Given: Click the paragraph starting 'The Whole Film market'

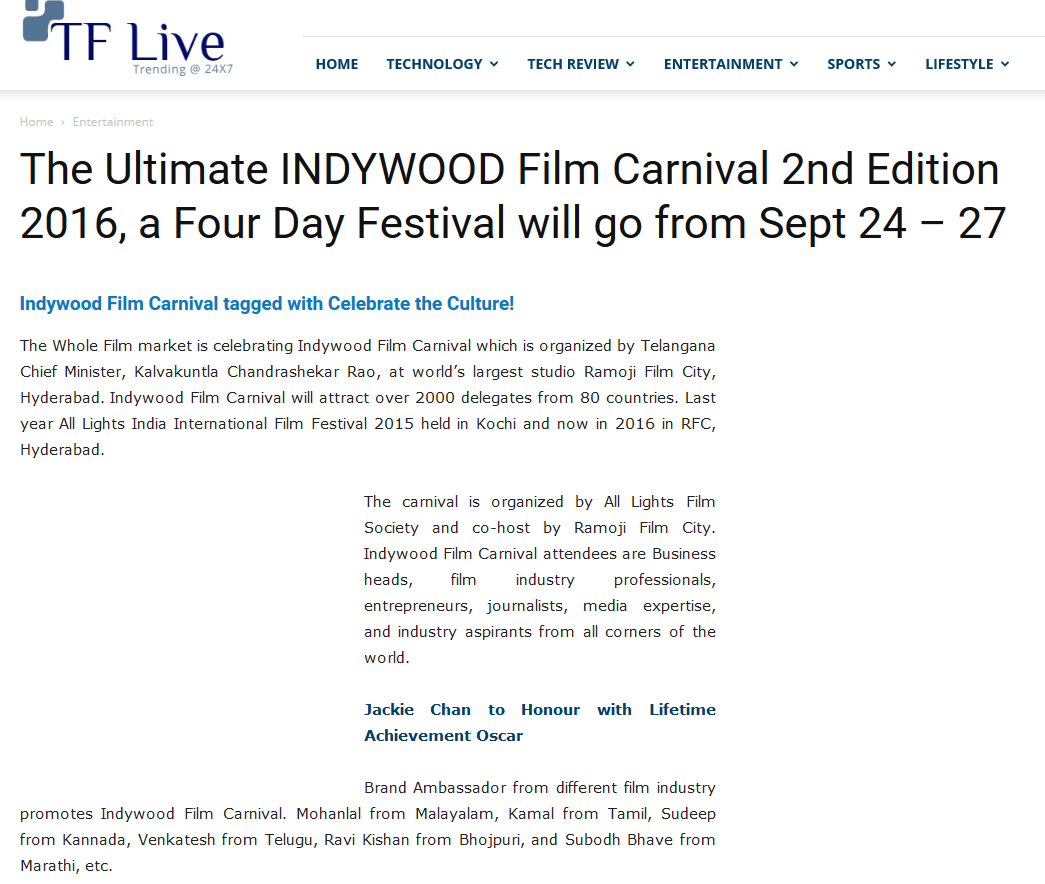Looking at the screenshot, I should (x=367, y=397).
